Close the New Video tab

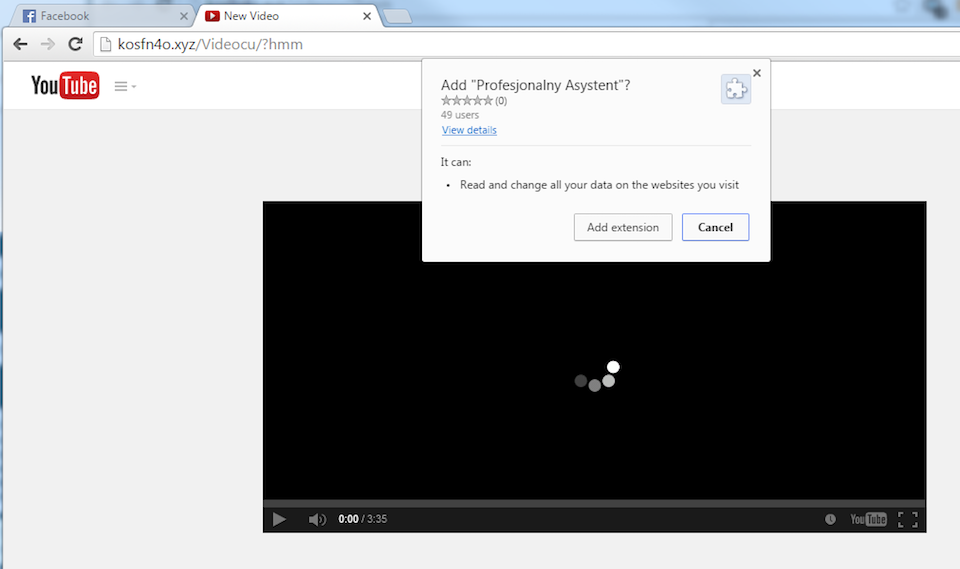367,16
